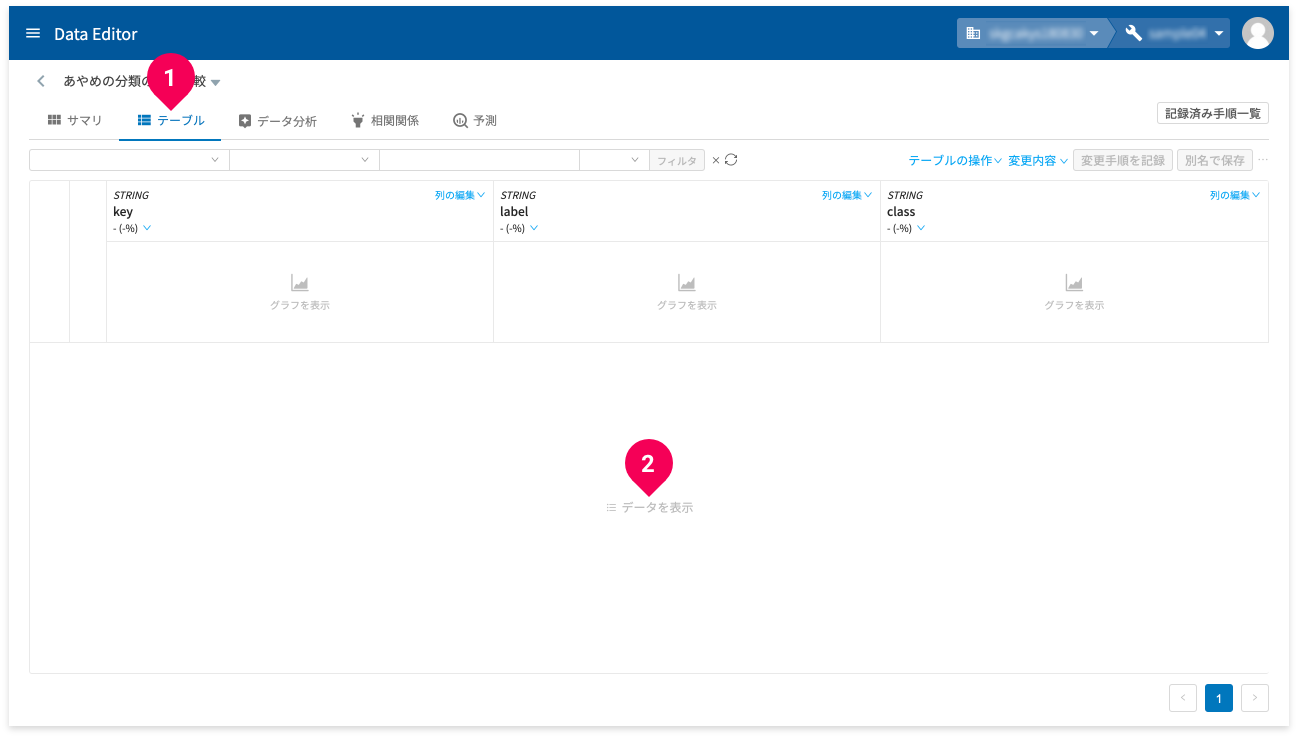Click the 別名で保存 button
The width and height of the screenshot is (1298, 738).
(x=1215, y=160)
